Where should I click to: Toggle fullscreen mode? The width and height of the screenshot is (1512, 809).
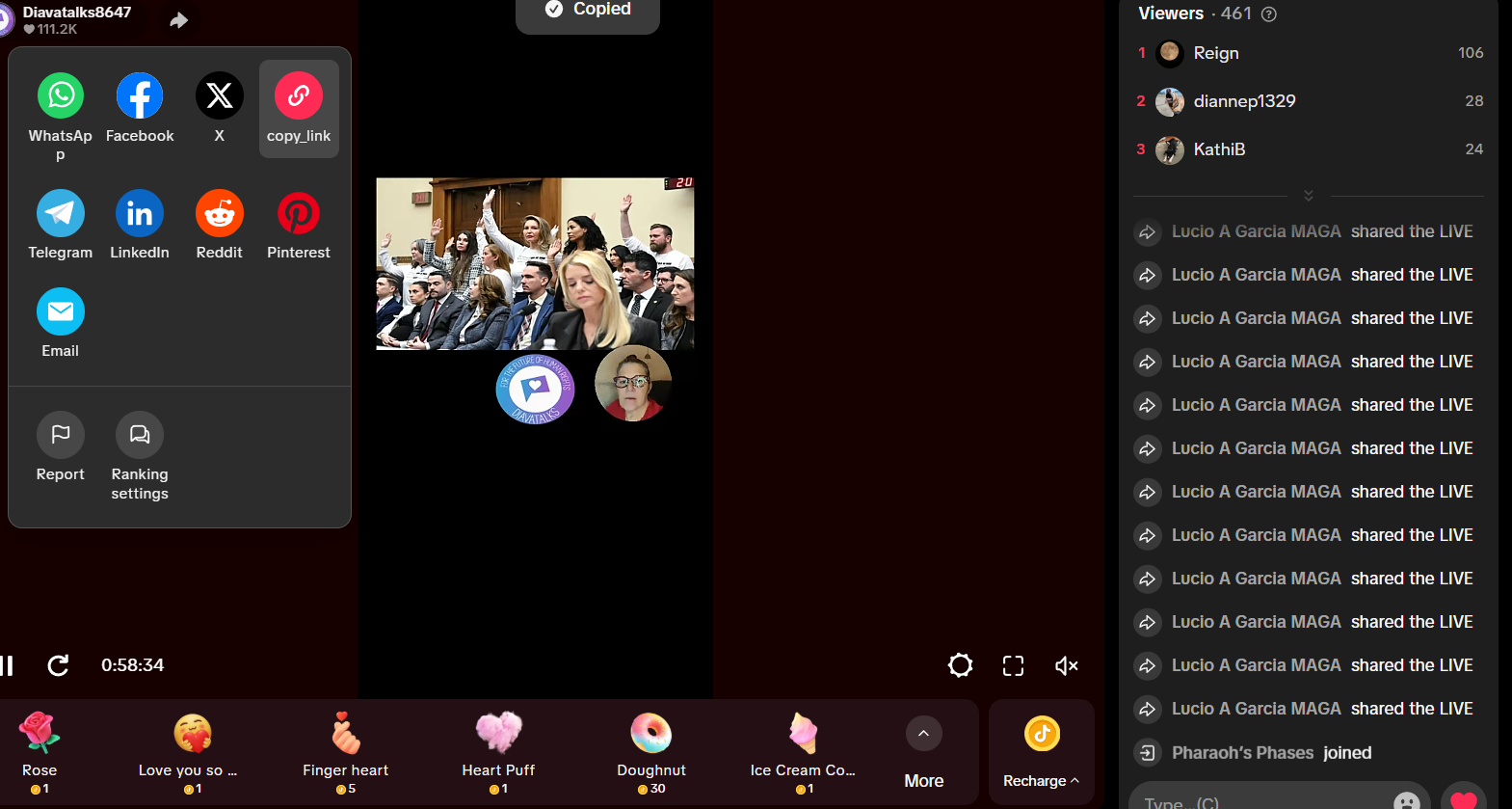(1013, 665)
